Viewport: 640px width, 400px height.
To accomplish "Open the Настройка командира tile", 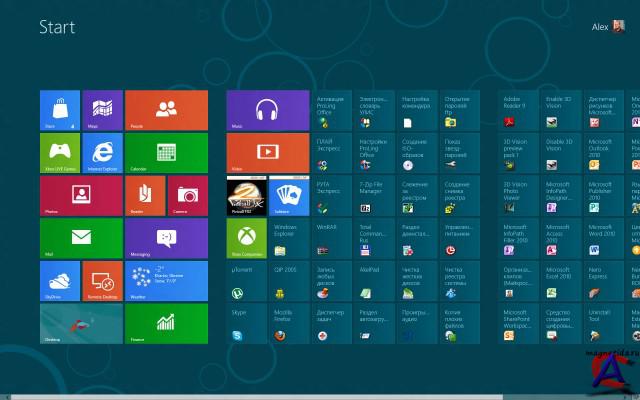I will pos(417,110).
